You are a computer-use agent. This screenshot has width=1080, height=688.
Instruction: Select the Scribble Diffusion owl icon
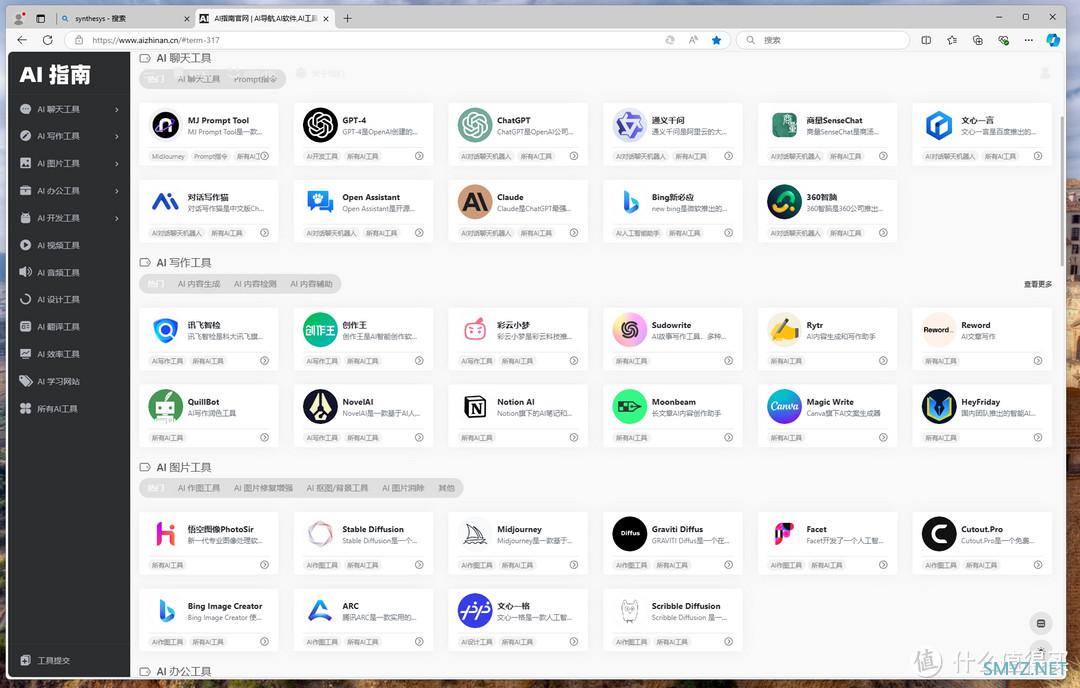[x=630, y=611]
